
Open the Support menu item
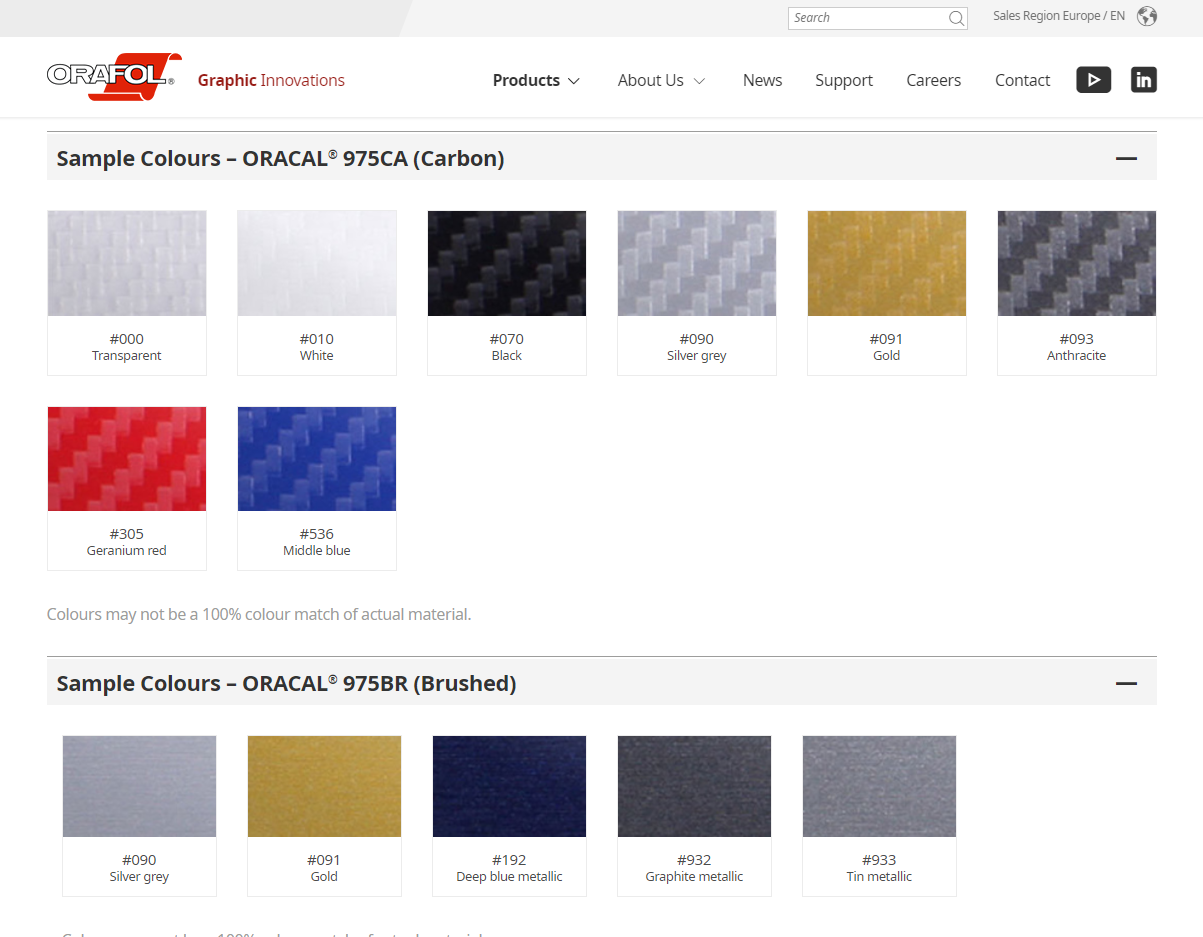pyautogui.click(x=844, y=80)
